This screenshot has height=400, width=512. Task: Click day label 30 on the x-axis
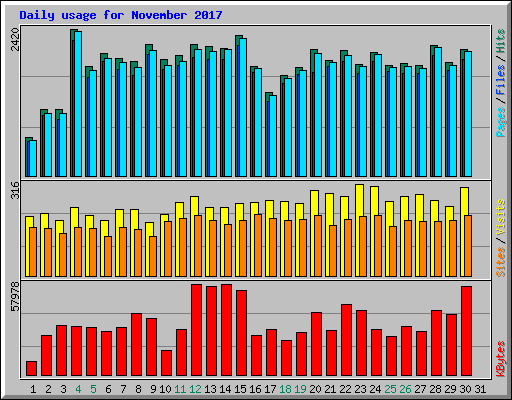[x=465, y=389]
